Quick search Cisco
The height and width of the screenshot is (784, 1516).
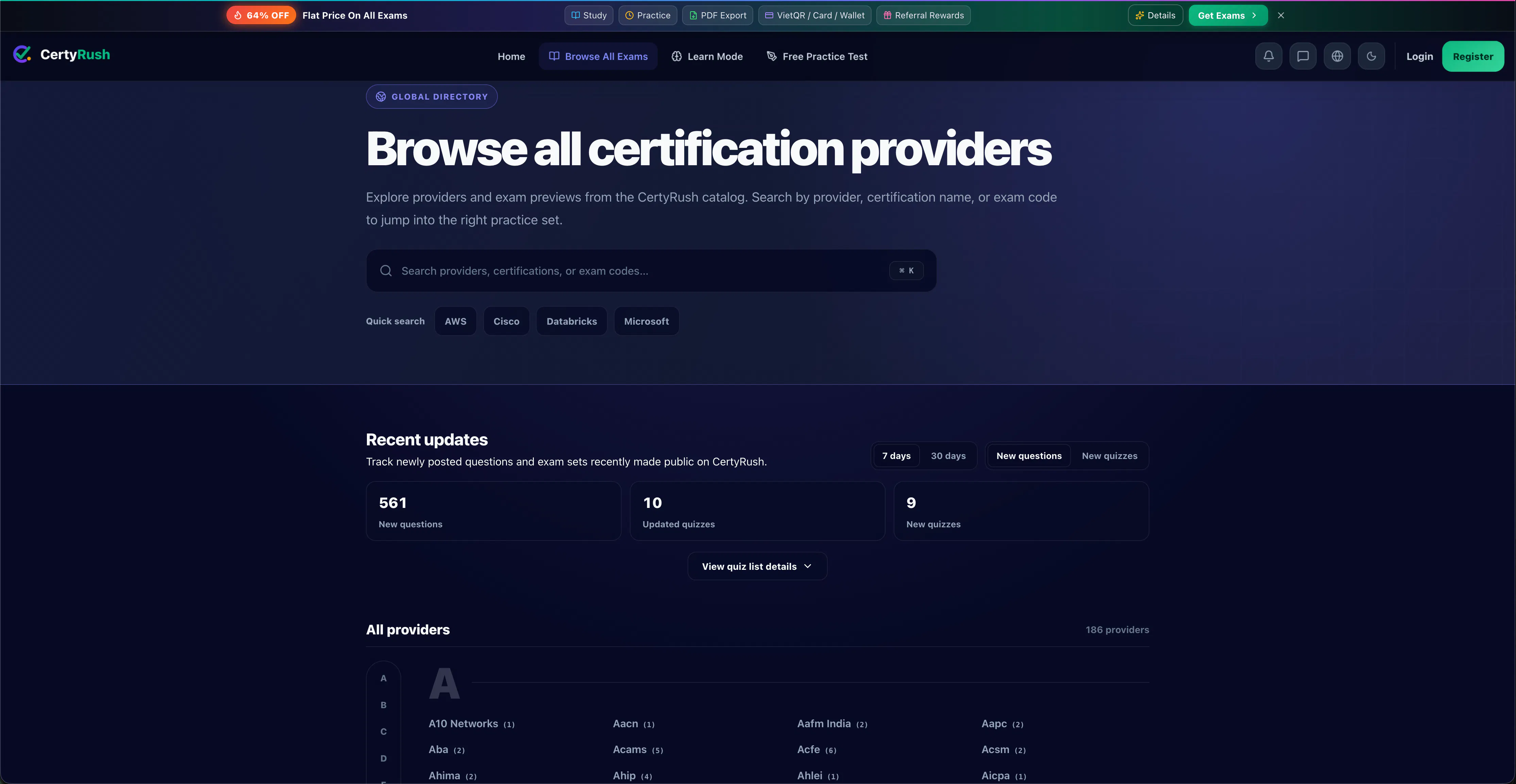point(506,321)
